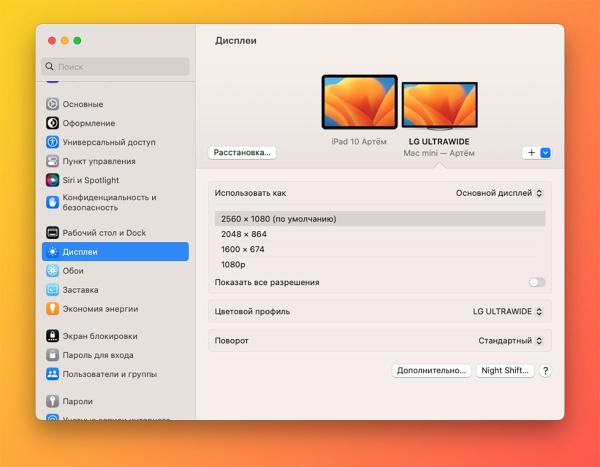600x467 pixels.
Task: Click the Пользователи и группы icon
Action: click(52, 374)
